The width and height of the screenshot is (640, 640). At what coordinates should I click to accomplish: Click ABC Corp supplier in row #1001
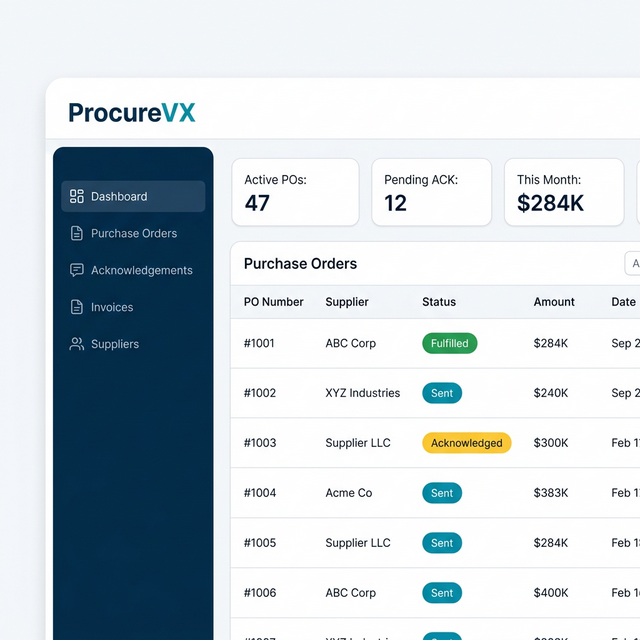pos(351,343)
